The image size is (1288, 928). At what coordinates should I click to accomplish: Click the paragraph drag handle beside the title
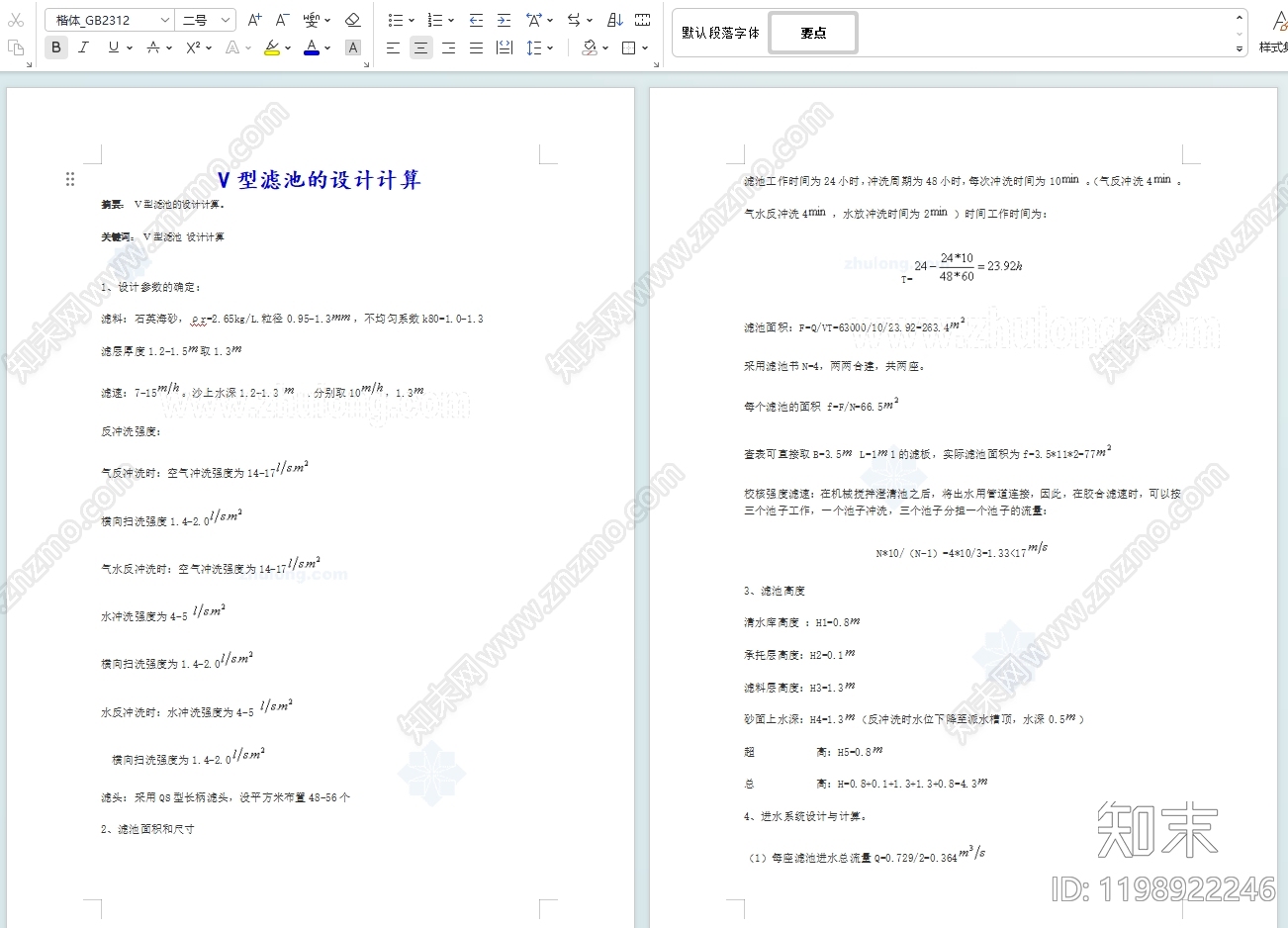coord(70,179)
